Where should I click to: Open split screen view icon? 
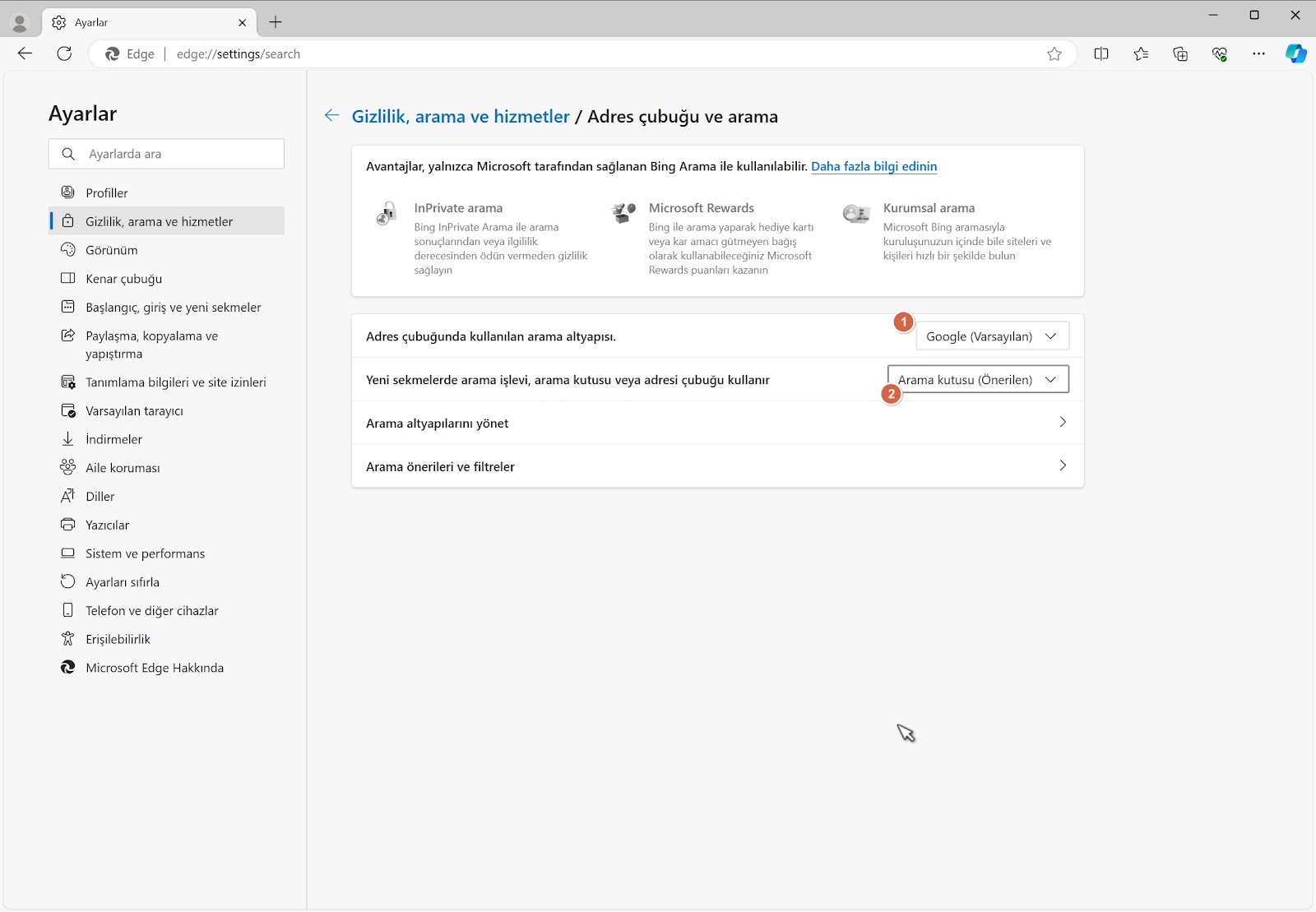click(x=1101, y=53)
